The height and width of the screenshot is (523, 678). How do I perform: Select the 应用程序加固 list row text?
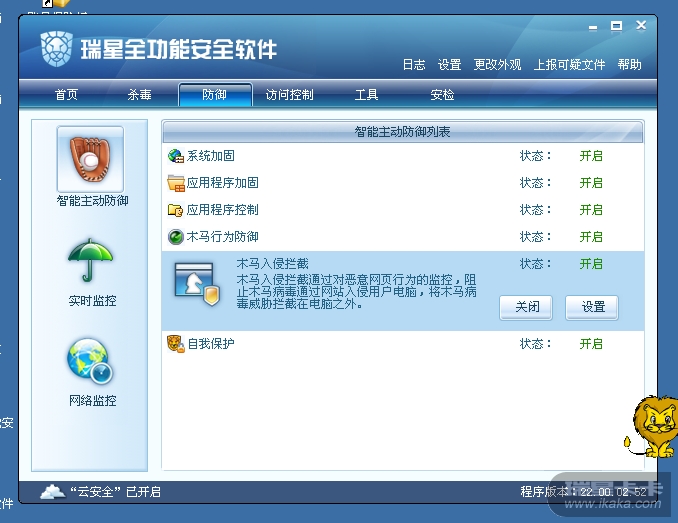pos(223,183)
